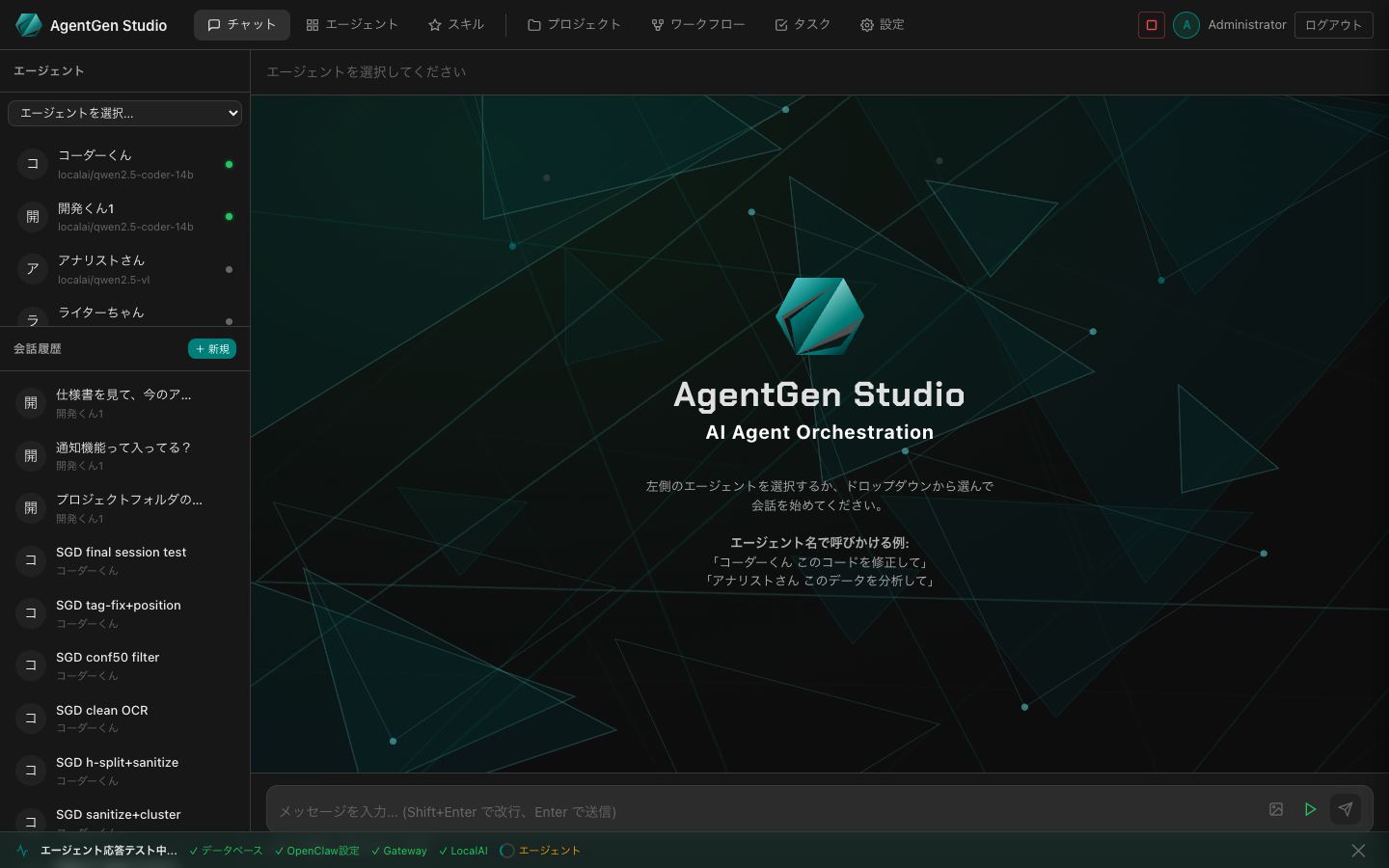The height and width of the screenshot is (868, 1389).
Task: Open the チャット tab icon in navigation
Action: pos(214,24)
